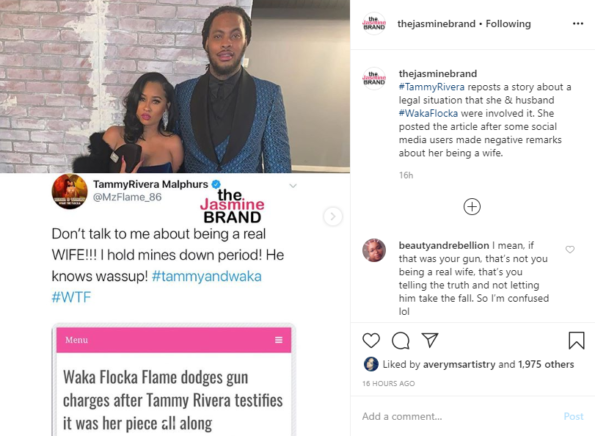The height and width of the screenshot is (436, 595).
Task: Share post via paper plane icon
Action: [430, 340]
